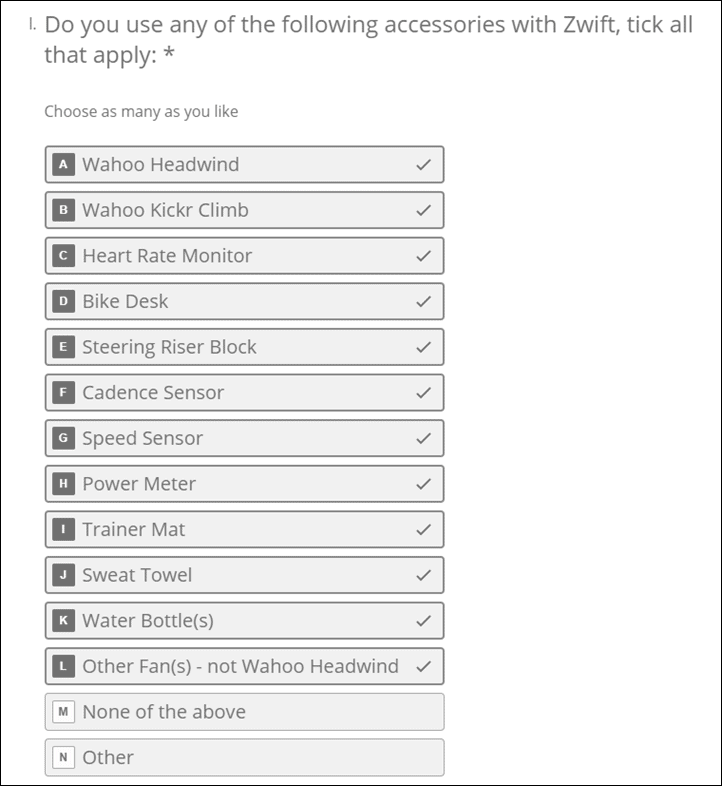Toggle the Water Bottle(s) option
722x786 pixels.
[x=245, y=621]
